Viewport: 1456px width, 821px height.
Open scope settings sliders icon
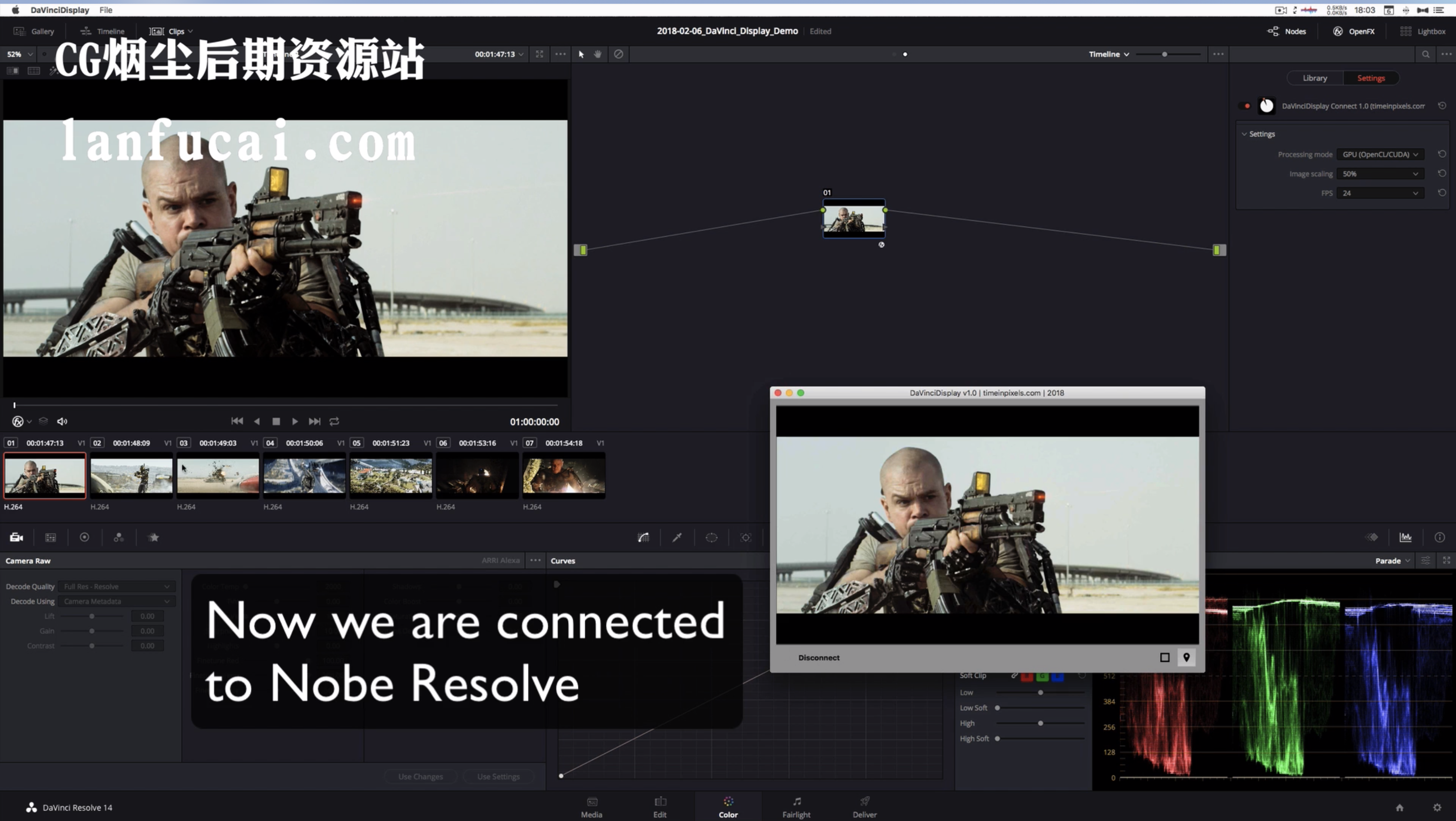[1425, 560]
